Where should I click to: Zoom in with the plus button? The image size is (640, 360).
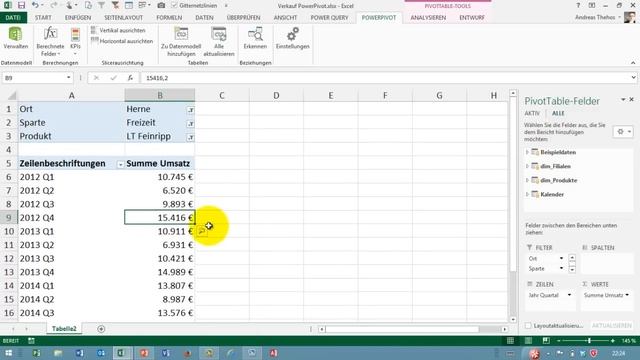tap(613, 341)
